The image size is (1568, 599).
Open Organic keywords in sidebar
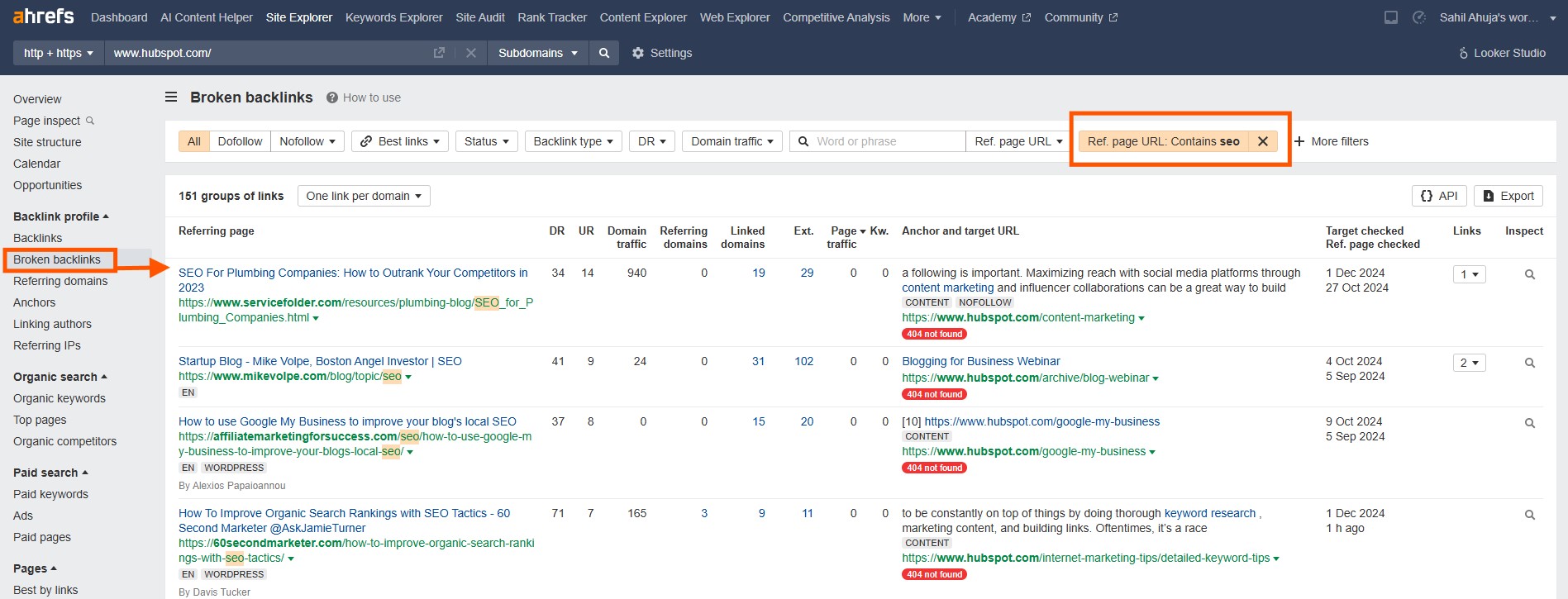60,398
